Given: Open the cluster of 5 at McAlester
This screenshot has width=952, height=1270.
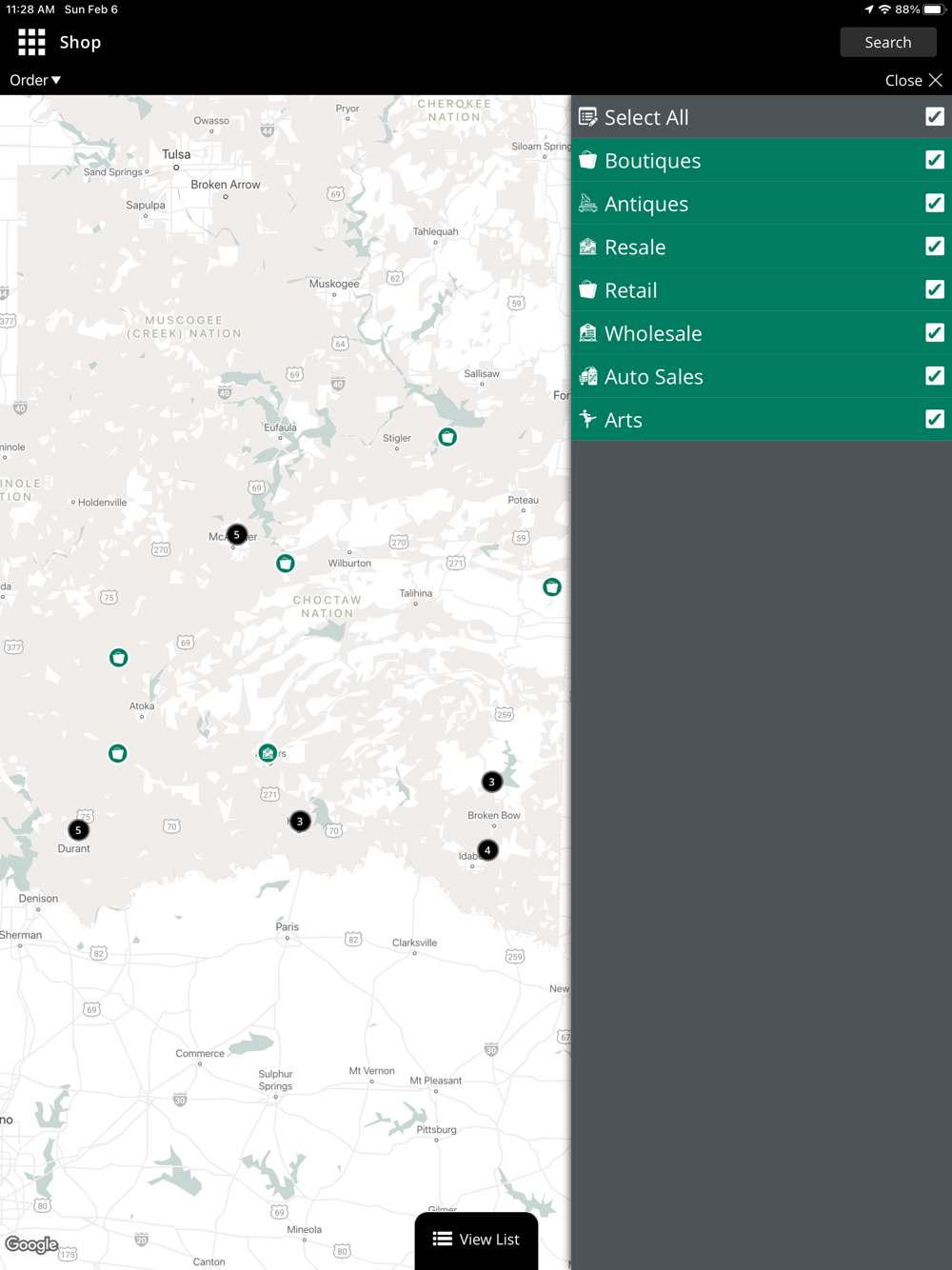Looking at the screenshot, I should point(236,535).
